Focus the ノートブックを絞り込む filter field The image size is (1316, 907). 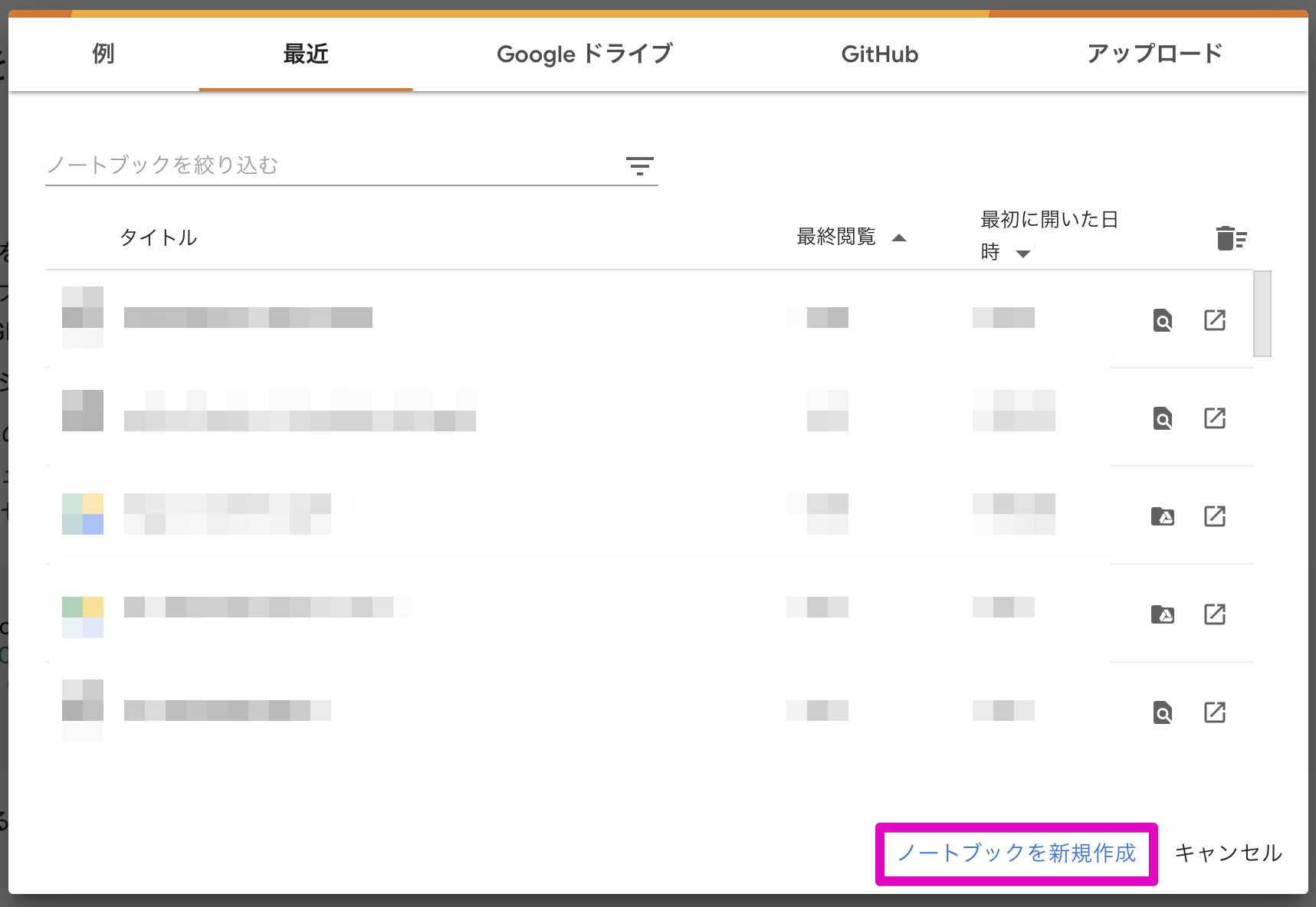pyautogui.click(x=330, y=165)
